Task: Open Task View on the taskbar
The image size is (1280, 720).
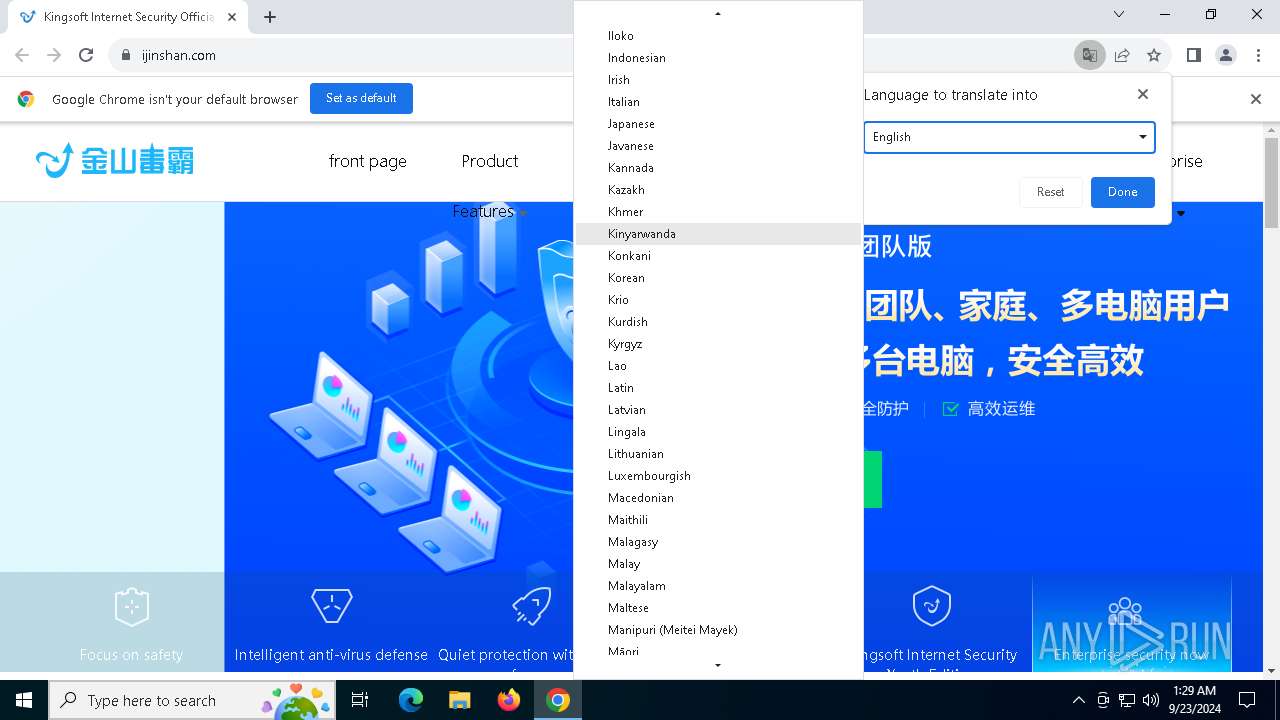Action: 360,700
